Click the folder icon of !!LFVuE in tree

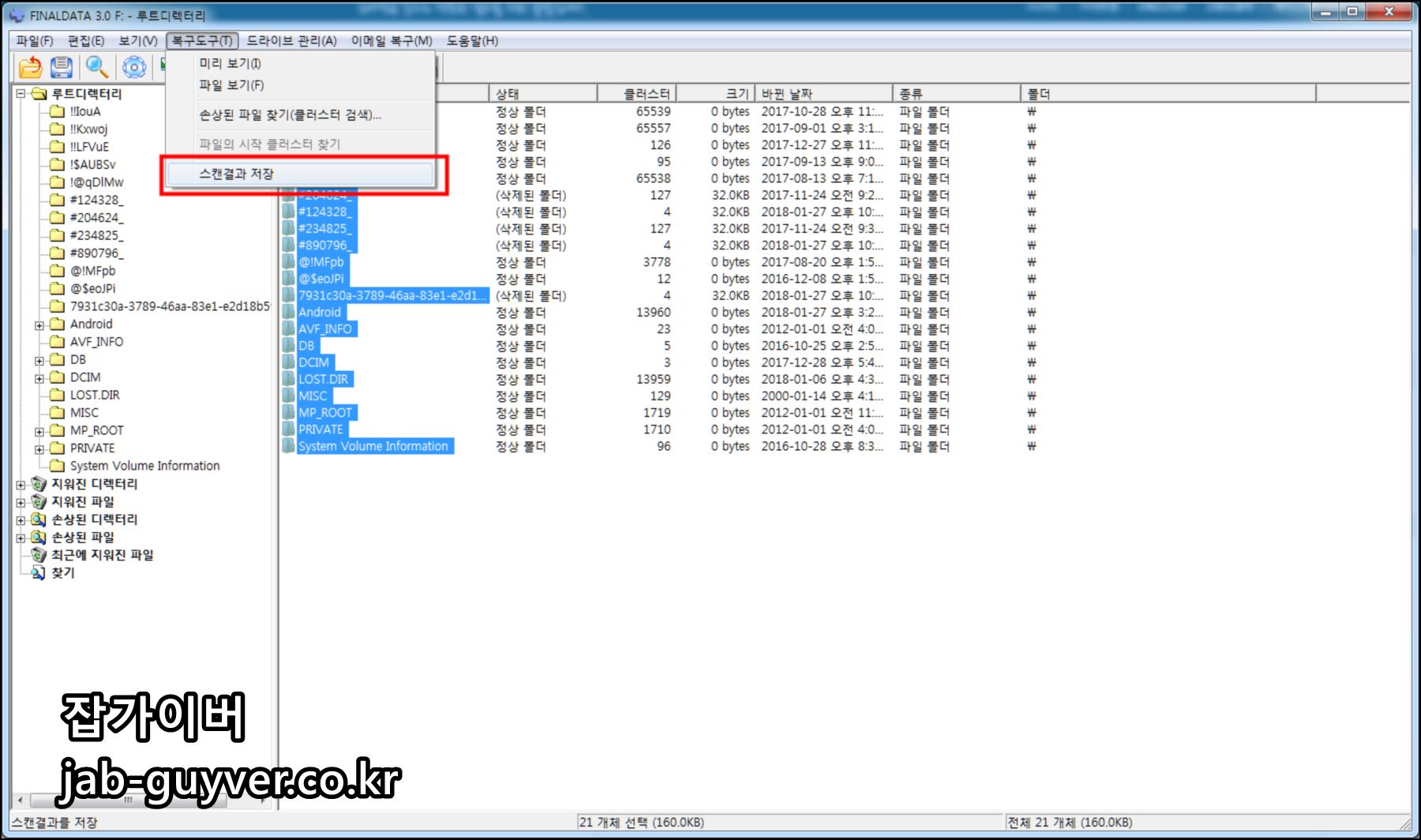(57, 147)
